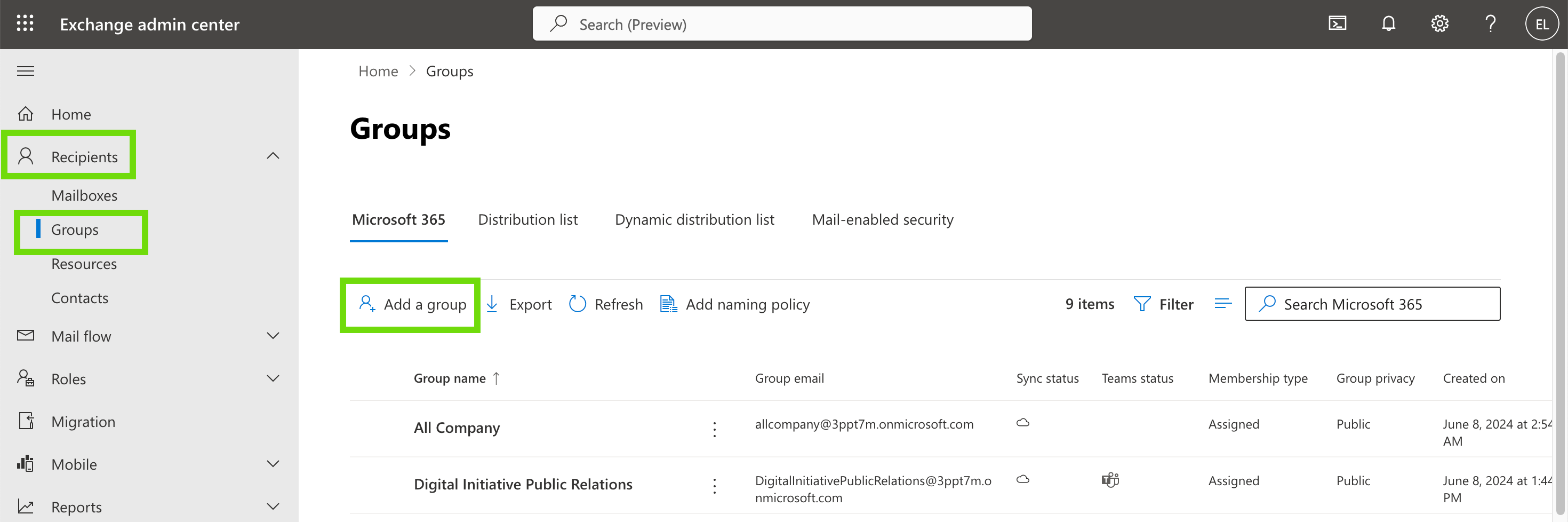Go to Home breadcrumb link
The width and height of the screenshot is (1568, 522).
tap(378, 72)
